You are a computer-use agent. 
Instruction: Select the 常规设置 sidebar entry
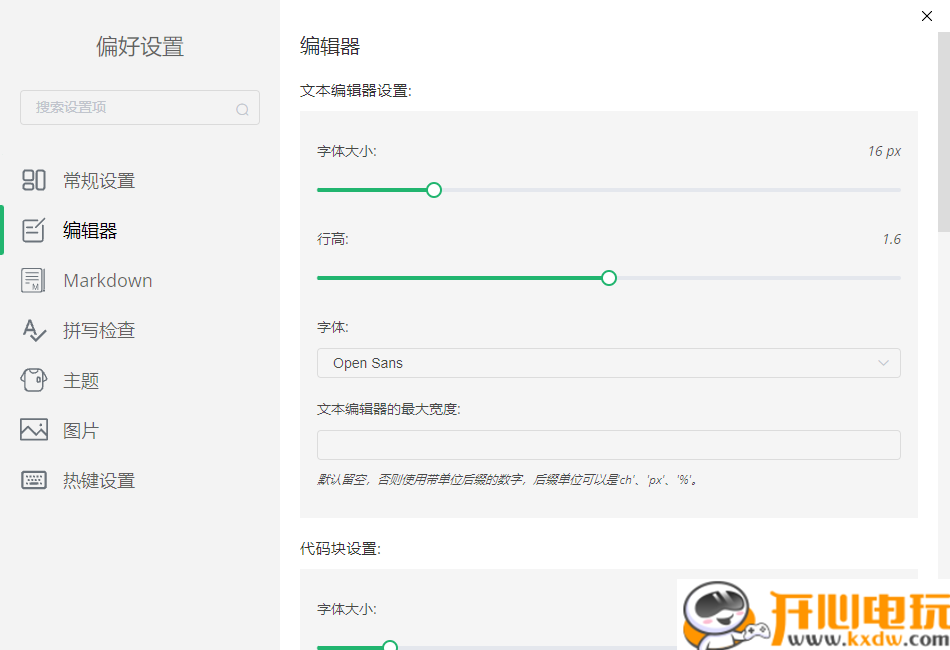point(100,180)
